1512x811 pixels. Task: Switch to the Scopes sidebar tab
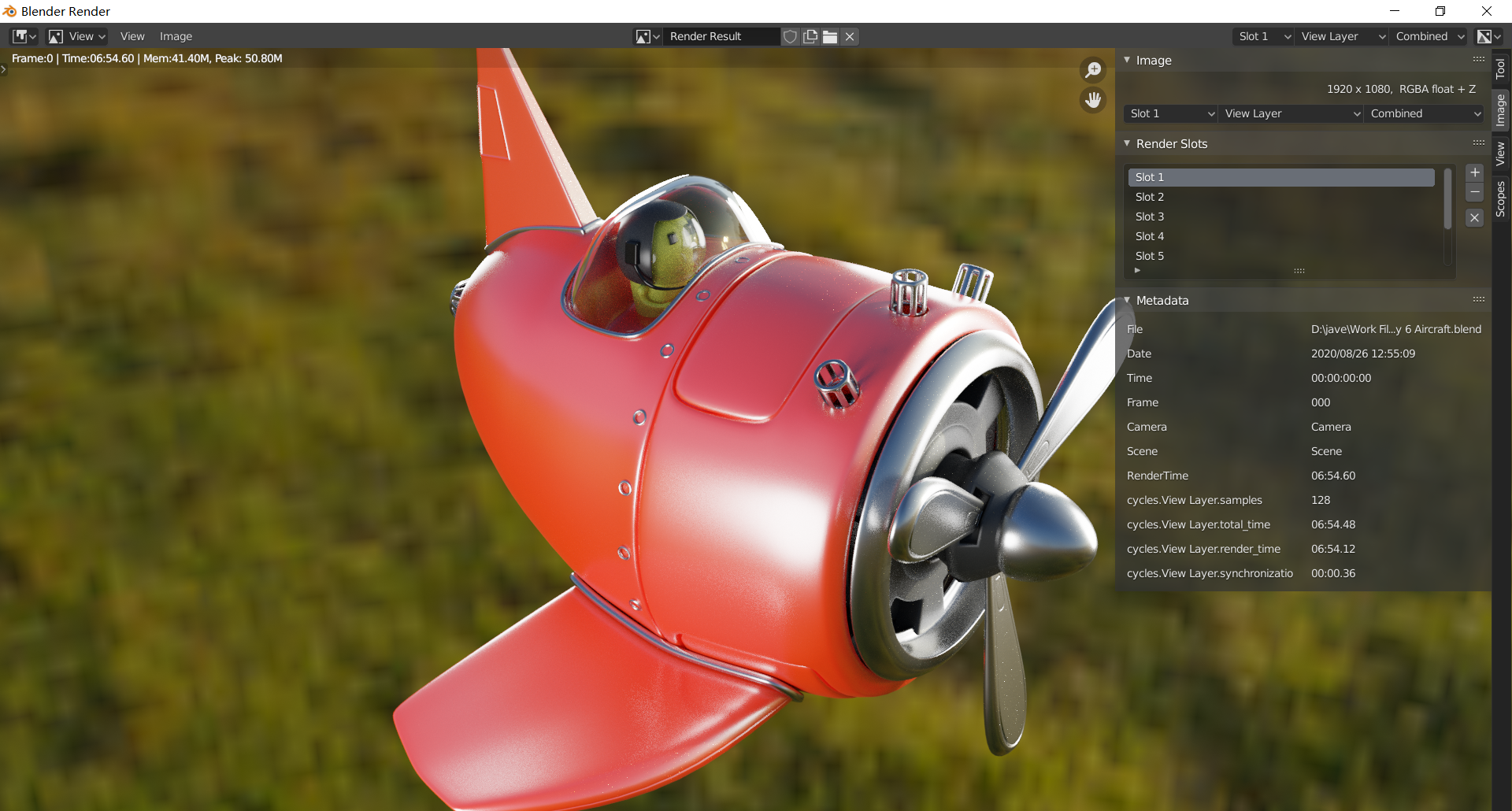pyautogui.click(x=1501, y=198)
